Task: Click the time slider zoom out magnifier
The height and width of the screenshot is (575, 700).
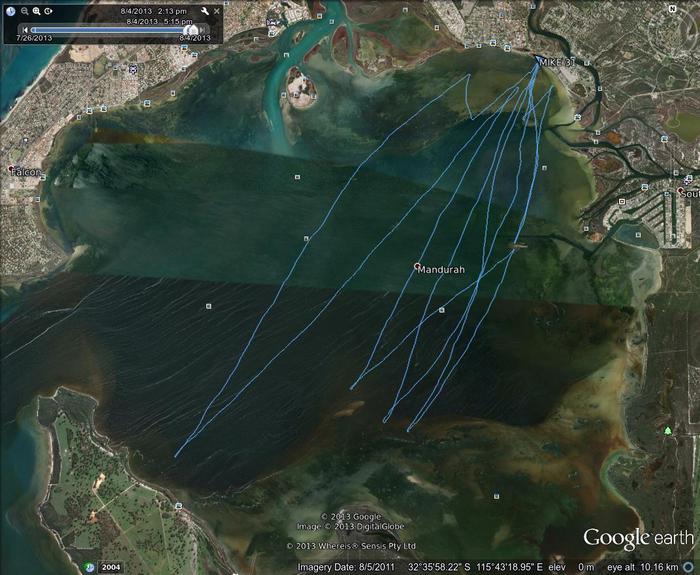Action: tap(24, 10)
